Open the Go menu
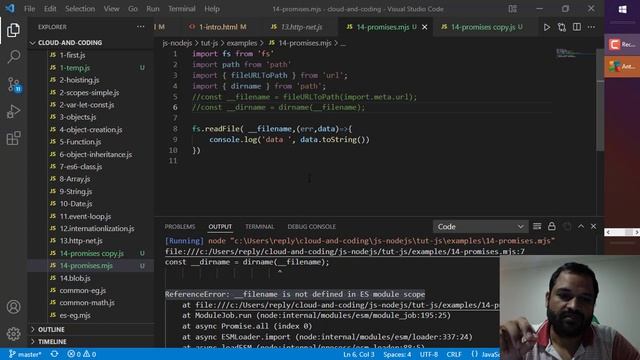Viewport: 640px width, 360px height. click(x=133, y=9)
